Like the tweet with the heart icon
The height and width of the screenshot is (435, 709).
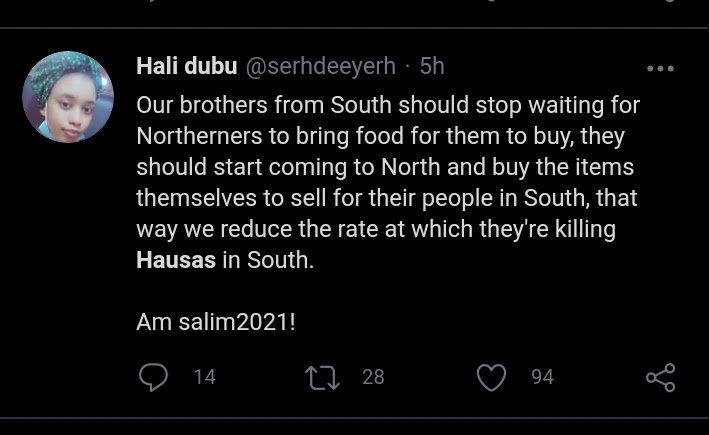[490, 377]
